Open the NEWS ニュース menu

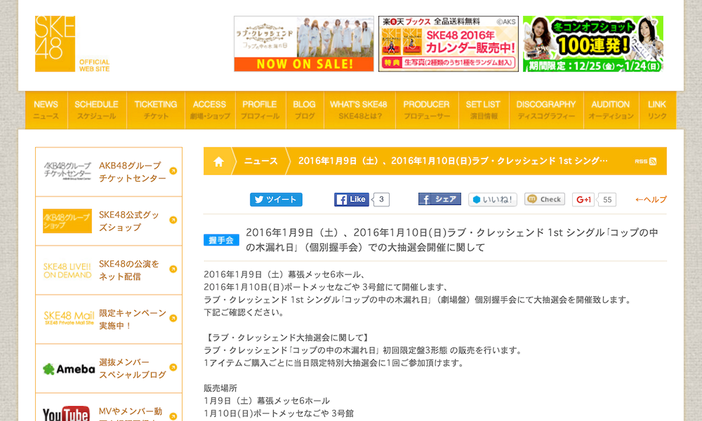click(46, 110)
